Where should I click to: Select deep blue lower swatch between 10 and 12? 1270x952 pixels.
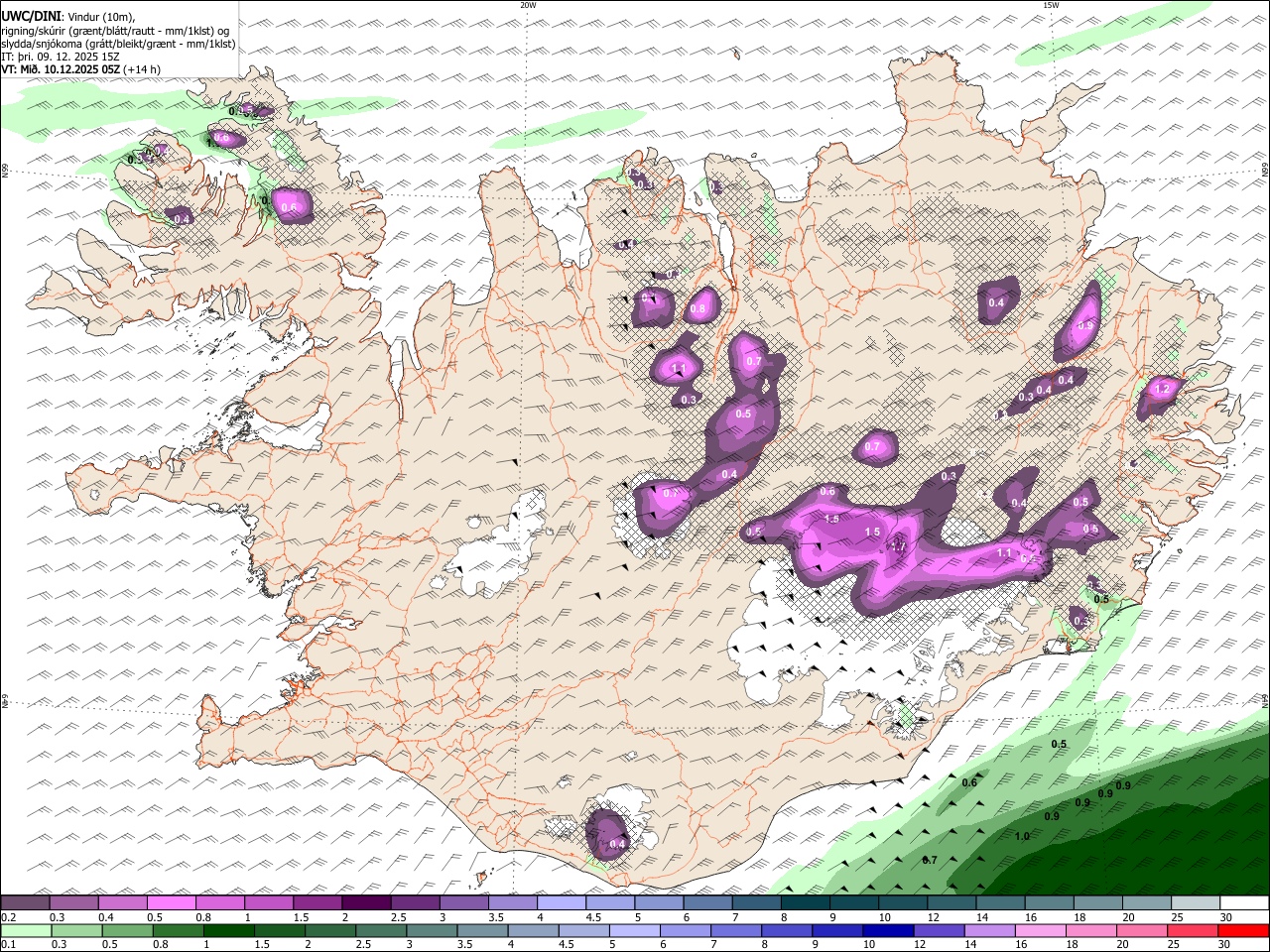coord(889,931)
